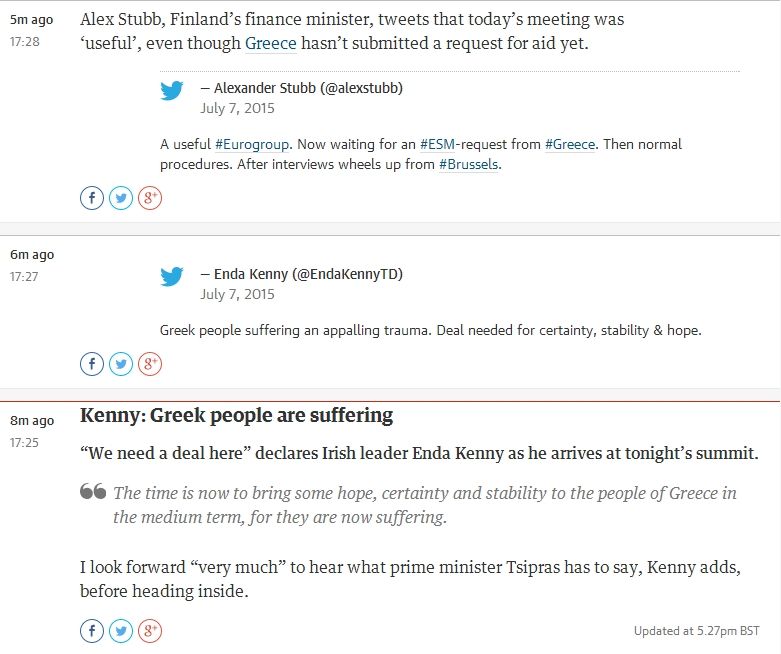Viewport: 781px width, 654px height.
Task: Share Alex Stubb post on Facebook
Action: [x=92, y=198]
